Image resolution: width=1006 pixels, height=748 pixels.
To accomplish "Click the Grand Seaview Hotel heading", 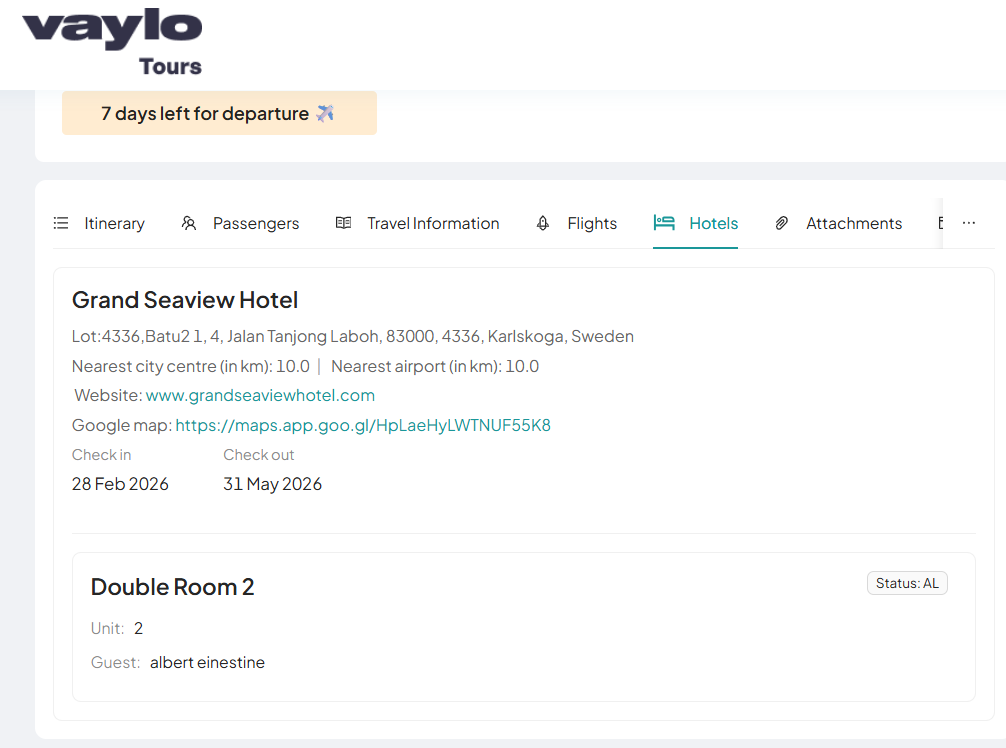I will [x=185, y=300].
